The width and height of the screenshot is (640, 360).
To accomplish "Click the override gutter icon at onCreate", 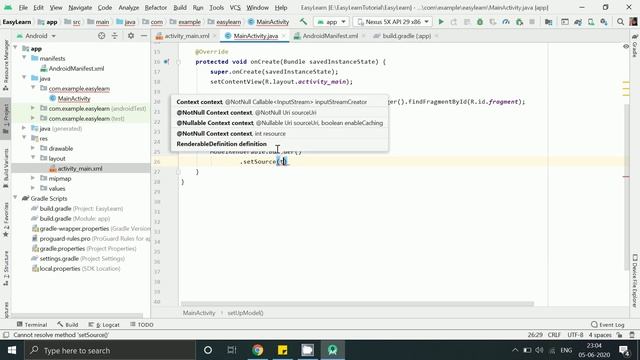I will [x=167, y=62].
